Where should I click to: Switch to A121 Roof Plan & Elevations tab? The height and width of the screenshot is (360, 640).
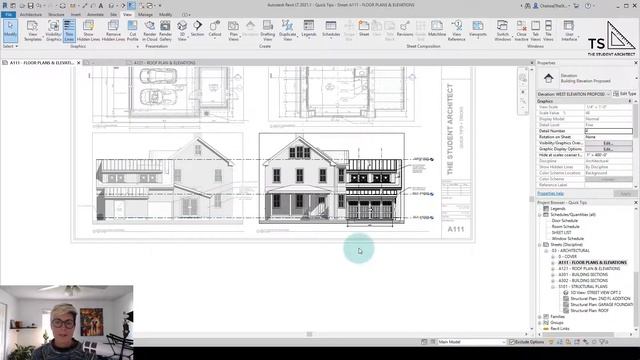[165, 63]
